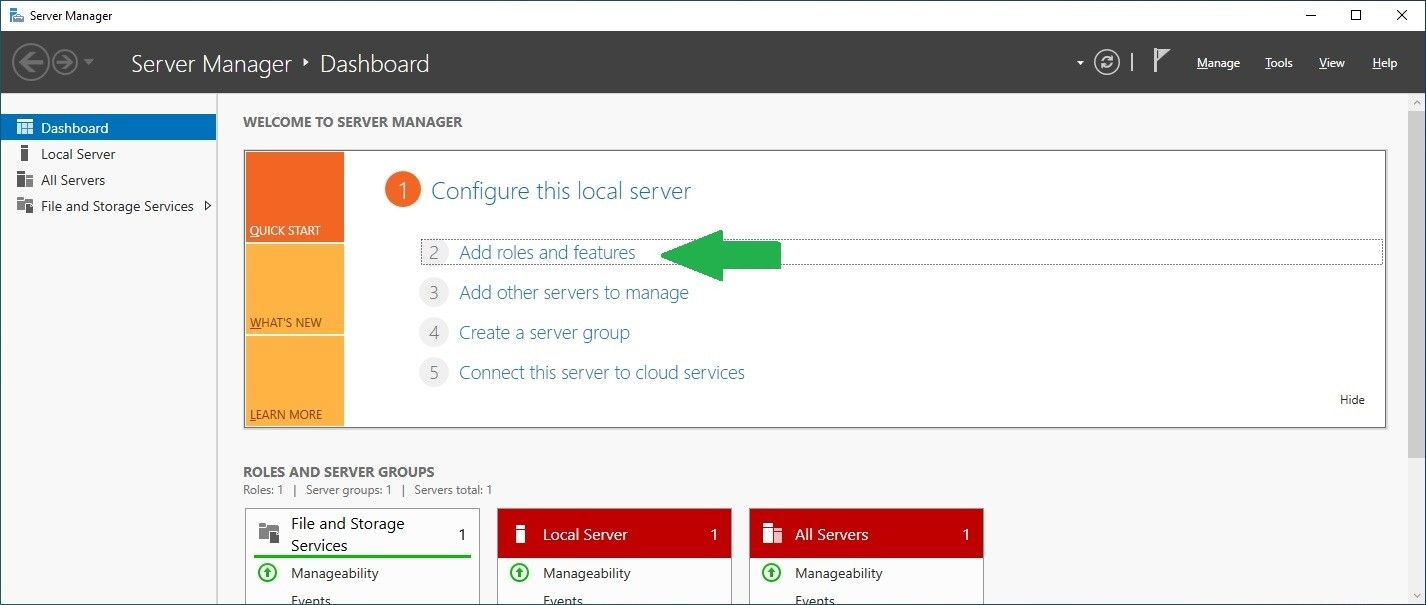Open the Notifications flag
The width and height of the screenshot is (1426, 605).
1161,62
